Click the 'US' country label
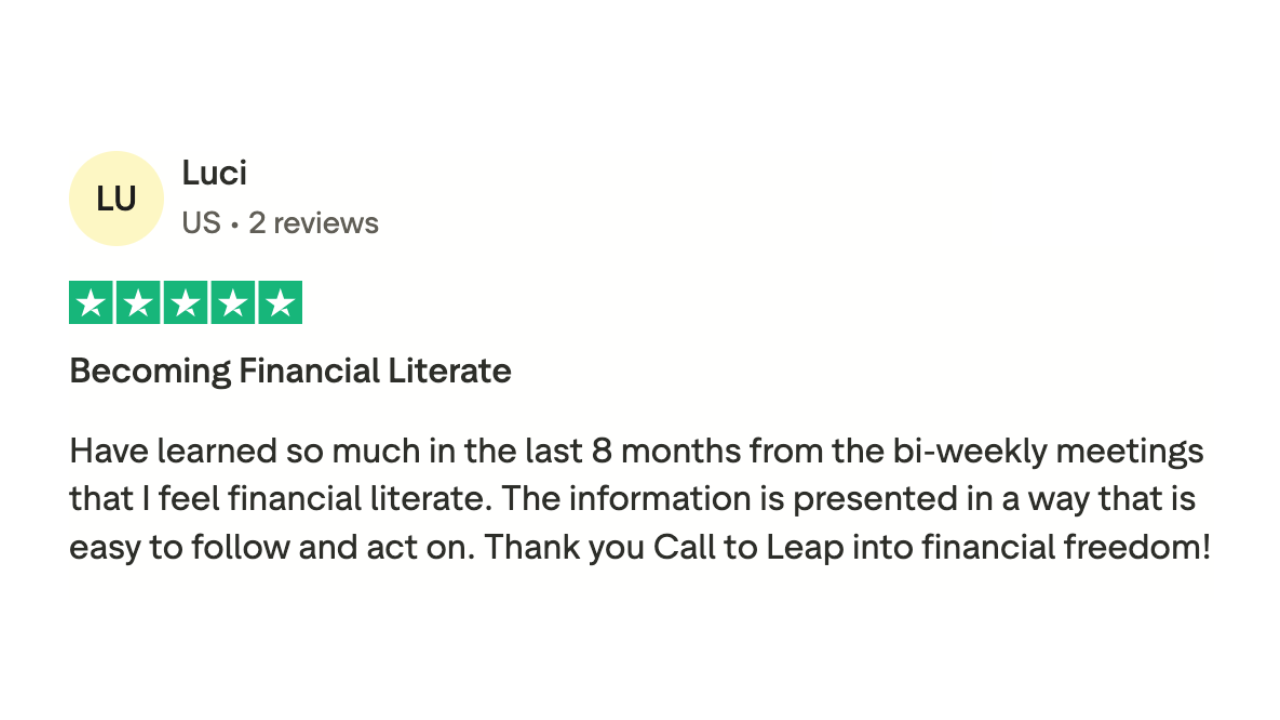The height and width of the screenshot is (720, 1280). [x=201, y=222]
